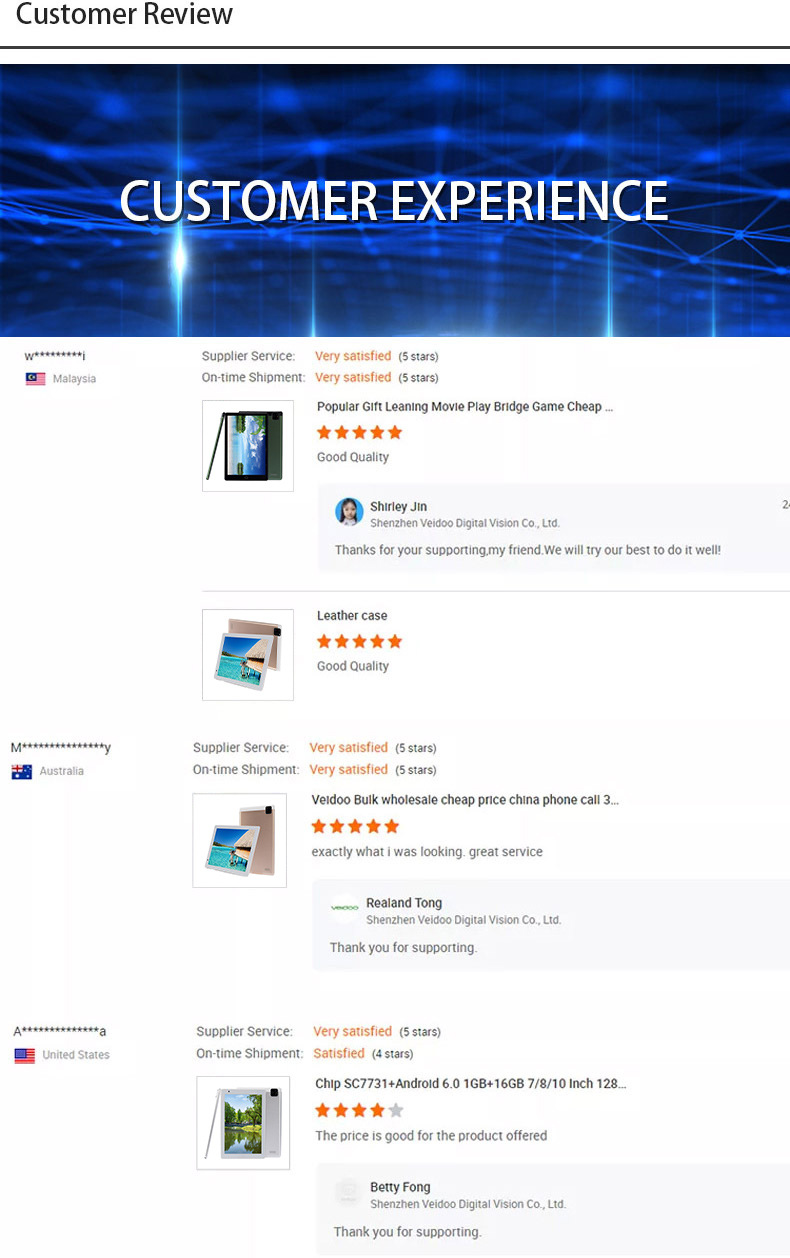Click the Australia flag icon
Screen dimensions: 790x1258
22,771
